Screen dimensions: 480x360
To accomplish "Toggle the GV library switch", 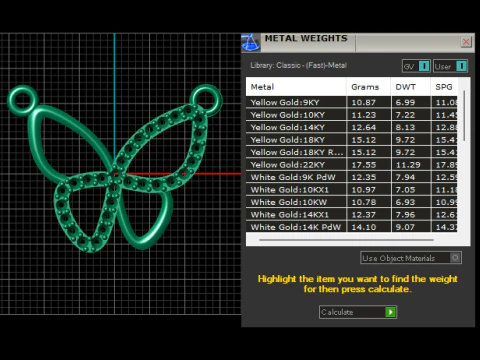I will (424, 66).
